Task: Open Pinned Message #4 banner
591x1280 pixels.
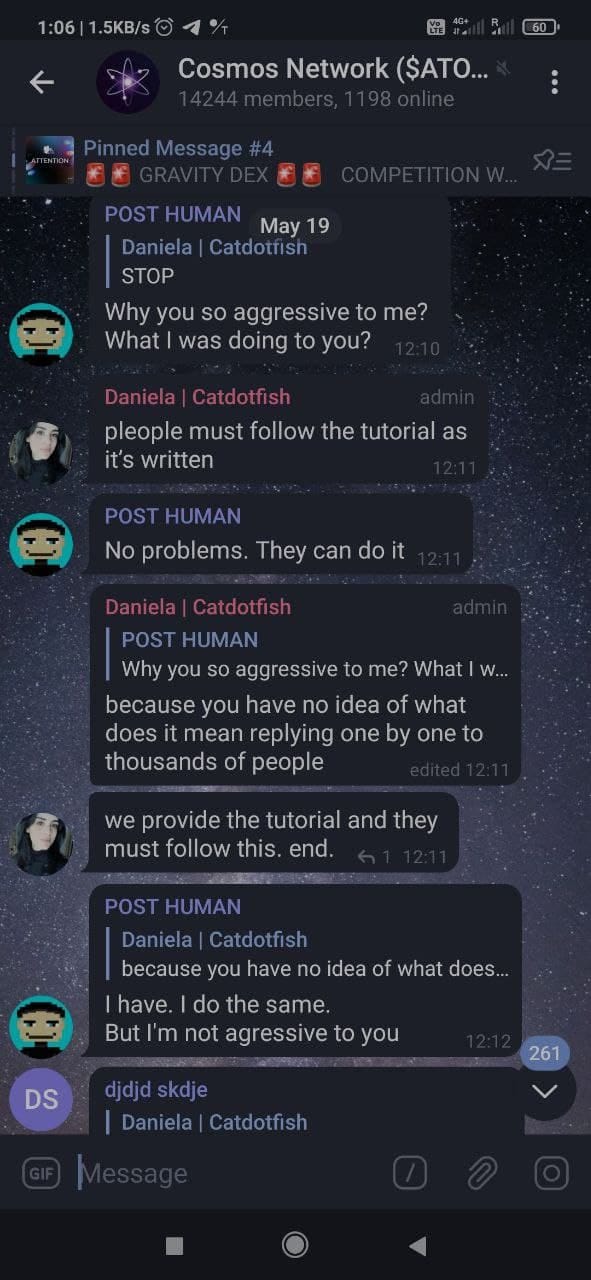Action: pos(270,161)
